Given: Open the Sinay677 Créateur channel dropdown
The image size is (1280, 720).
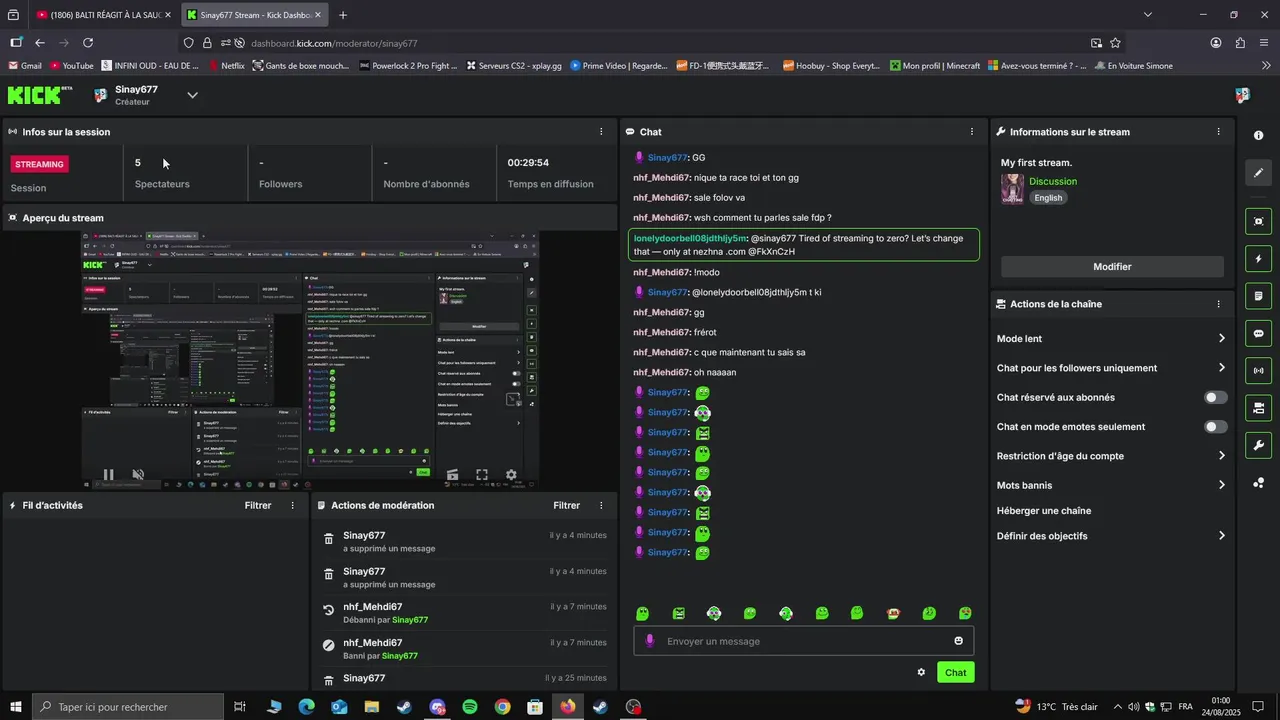Looking at the screenshot, I should 192,95.
